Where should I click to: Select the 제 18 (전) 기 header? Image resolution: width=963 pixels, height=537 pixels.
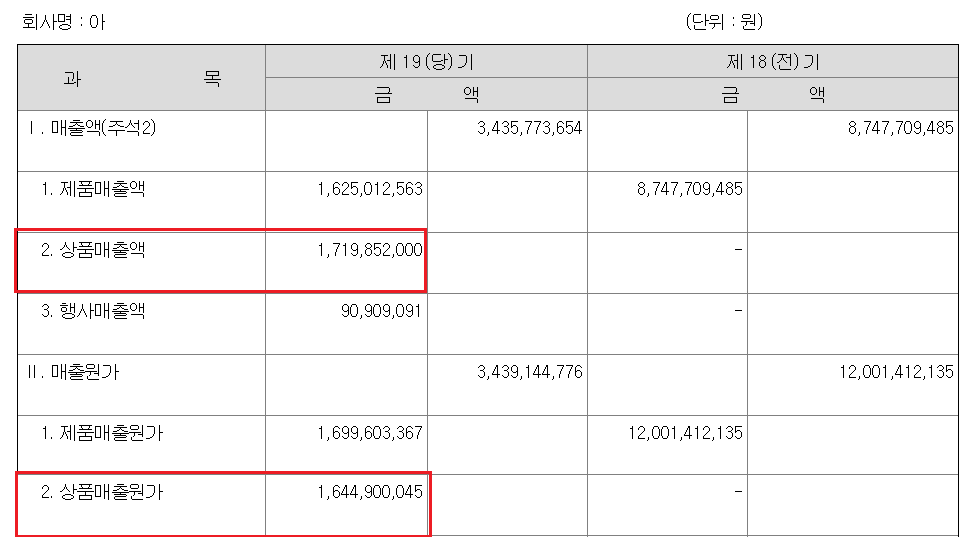pyautogui.click(x=773, y=61)
